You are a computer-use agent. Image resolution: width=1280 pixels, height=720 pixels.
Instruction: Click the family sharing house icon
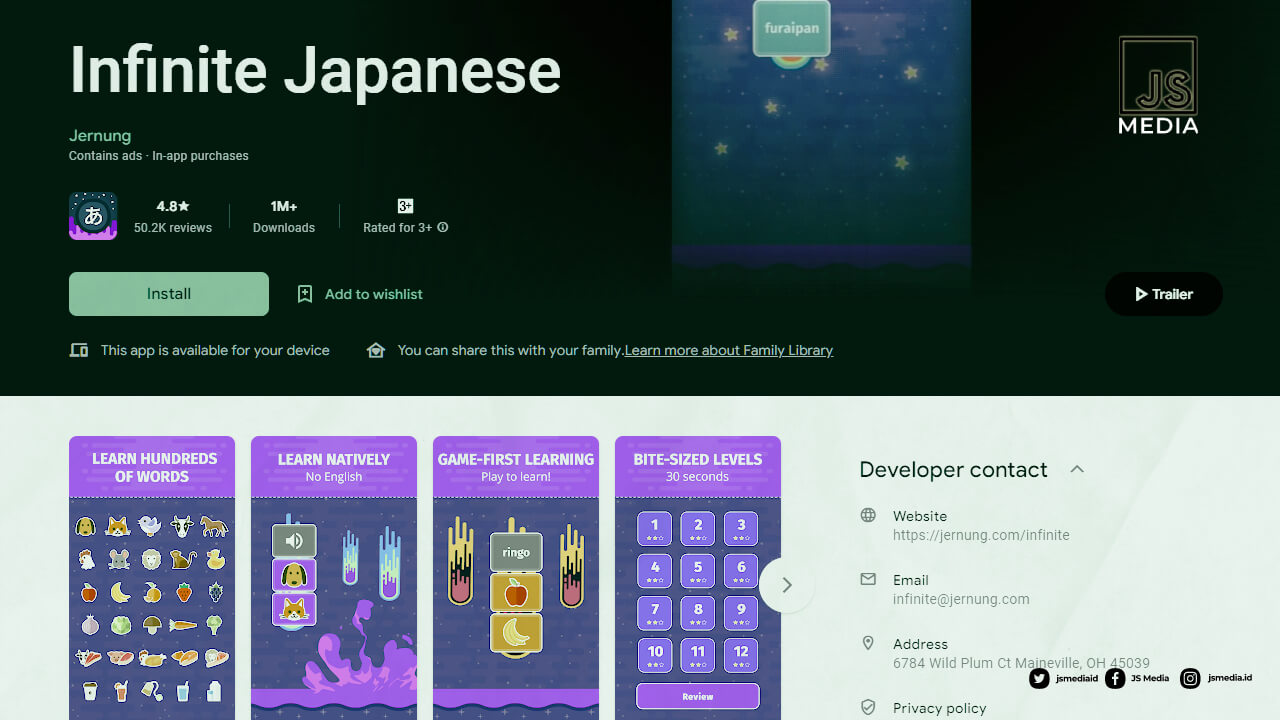coord(376,350)
